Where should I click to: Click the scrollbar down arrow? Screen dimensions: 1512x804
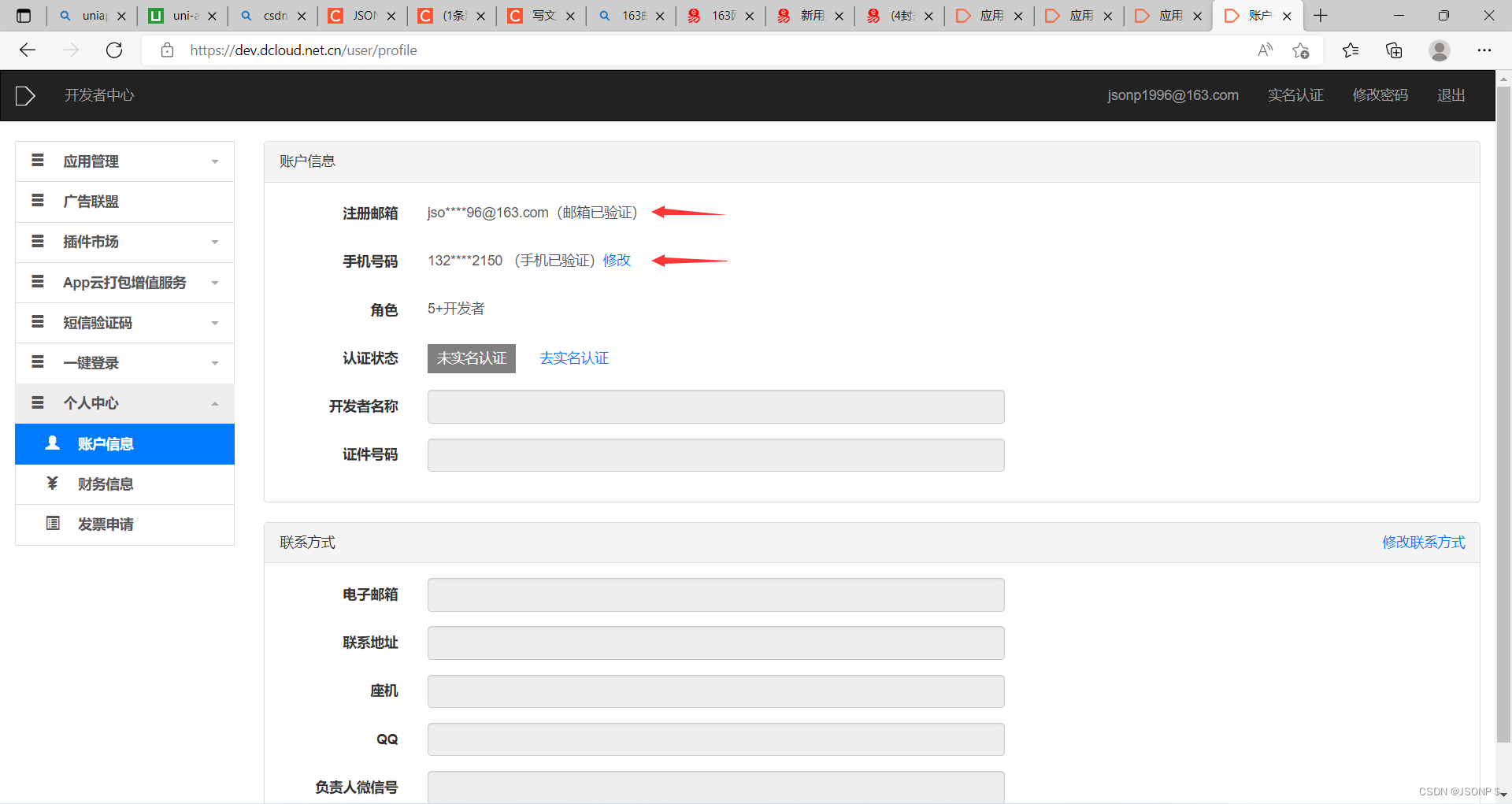(x=1503, y=794)
